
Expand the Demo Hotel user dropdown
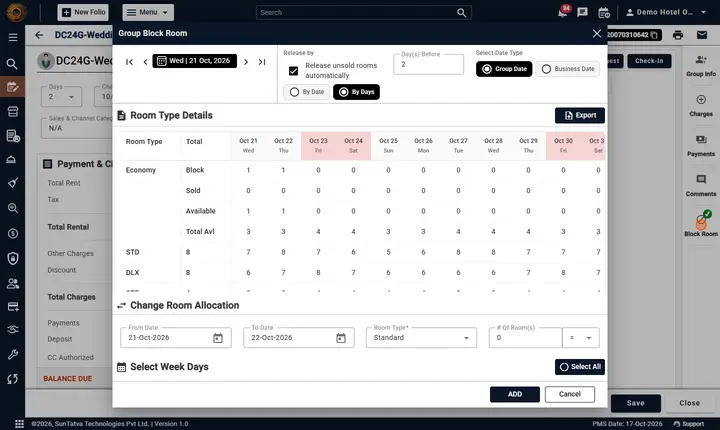666,12
